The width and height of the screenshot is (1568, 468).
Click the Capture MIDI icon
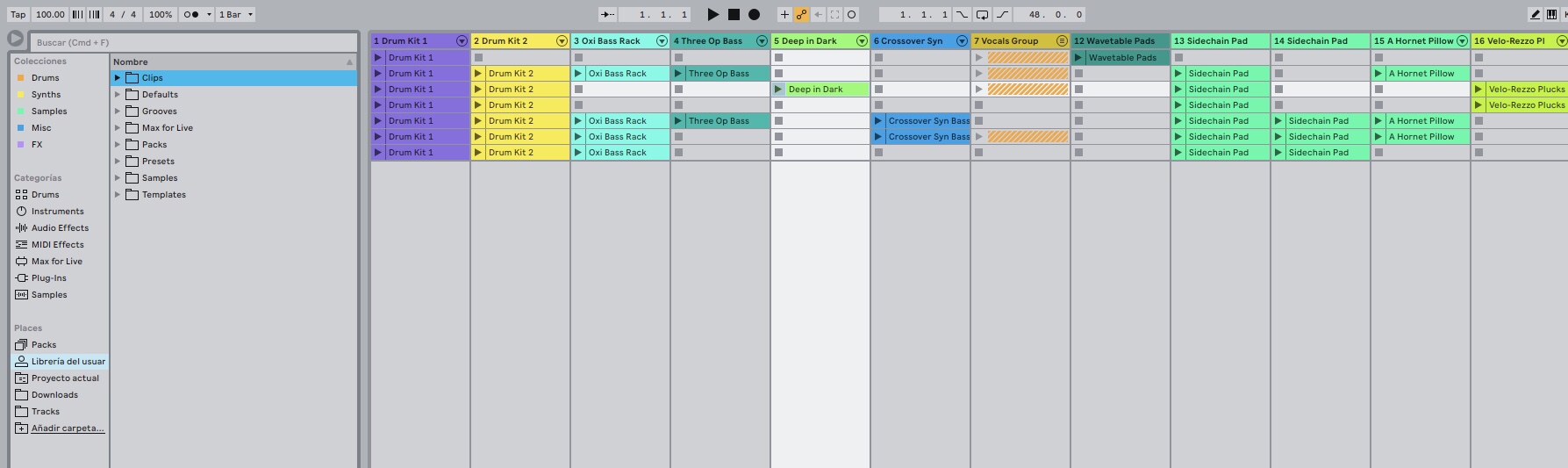pyautogui.click(x=834, y=14)
